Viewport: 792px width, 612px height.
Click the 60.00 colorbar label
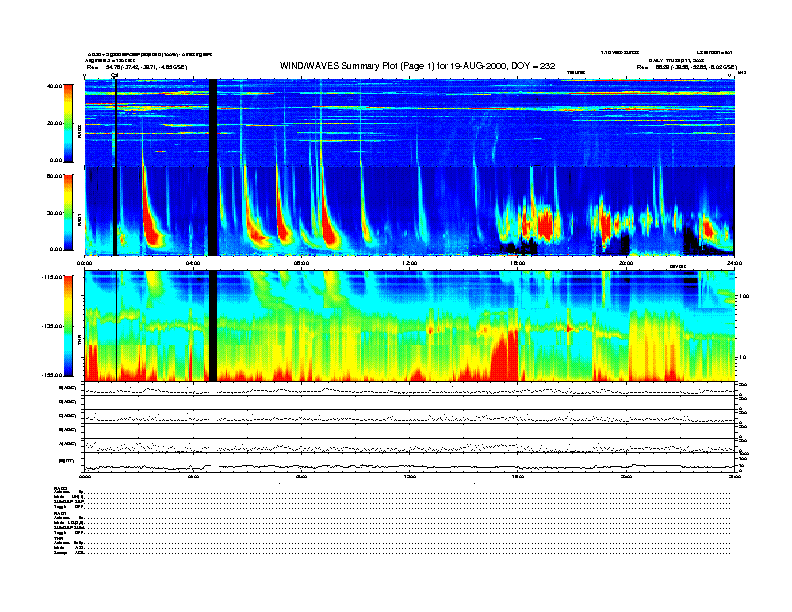tap(55, 176)
